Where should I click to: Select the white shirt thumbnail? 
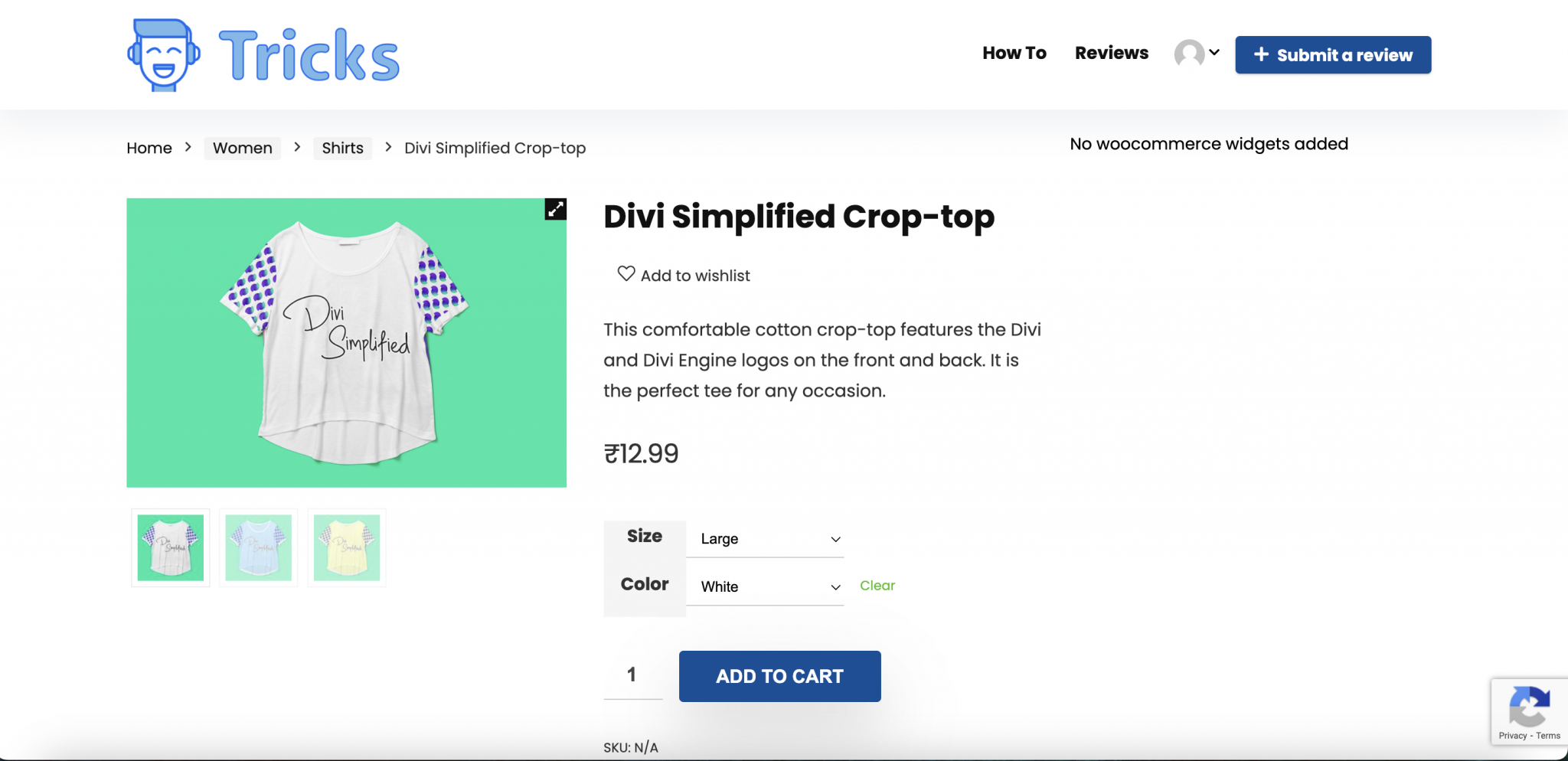[171, 547]
